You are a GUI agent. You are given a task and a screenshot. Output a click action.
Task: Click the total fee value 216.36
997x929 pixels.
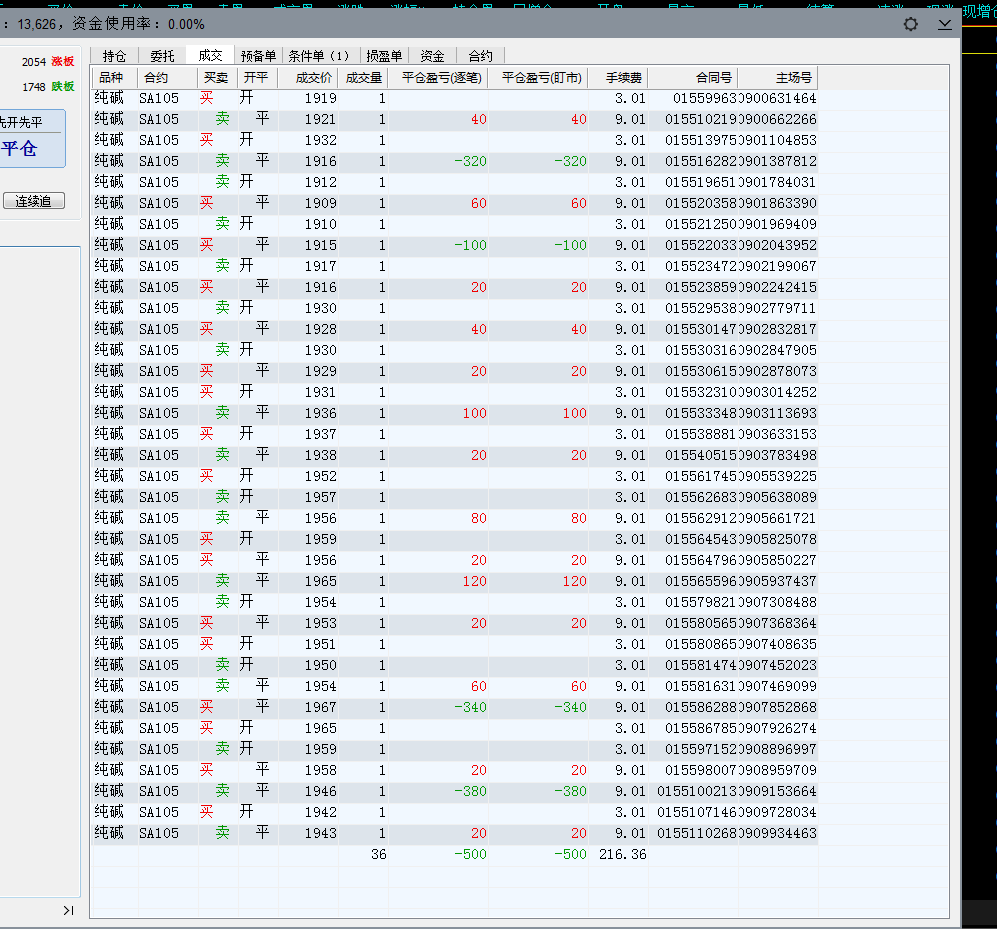pos(622,854)
